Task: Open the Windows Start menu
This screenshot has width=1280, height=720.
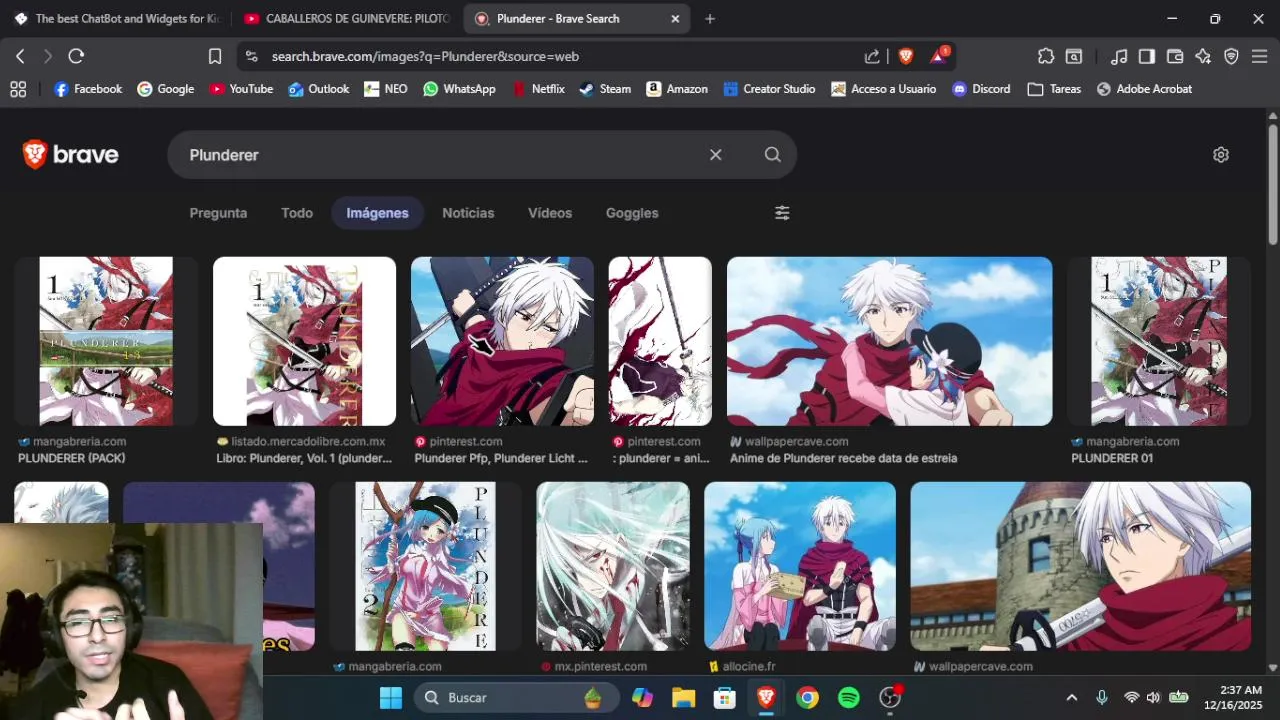Action: pos(390,698)
